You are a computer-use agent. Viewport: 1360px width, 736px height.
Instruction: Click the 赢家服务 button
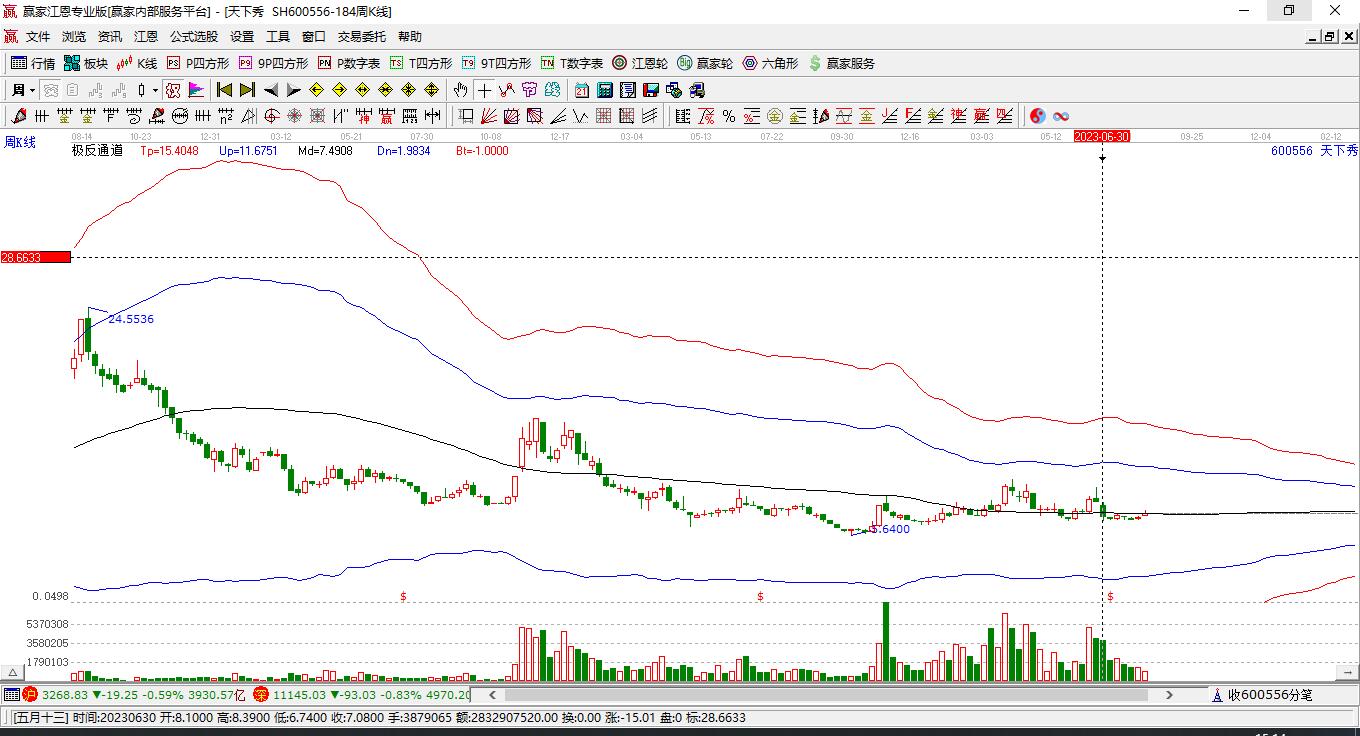(841, 63)
